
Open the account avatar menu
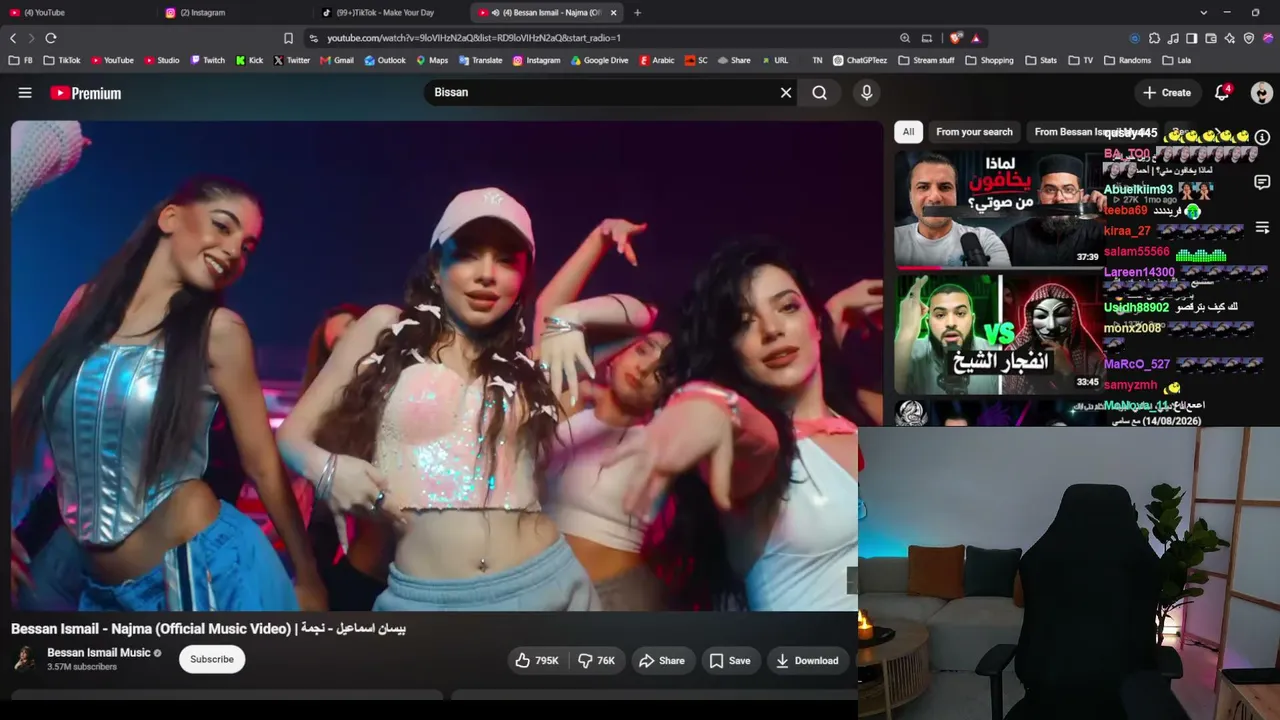[1262, 93]
